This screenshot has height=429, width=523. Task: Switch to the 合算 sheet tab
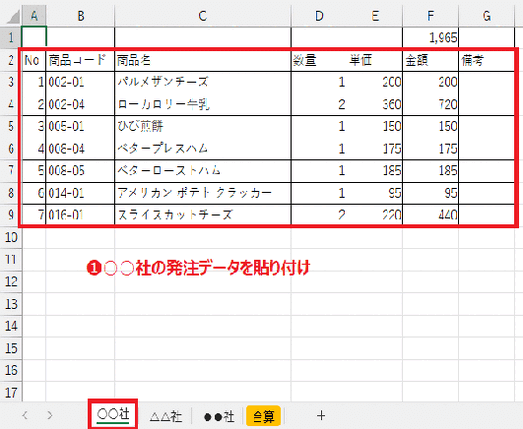tap(263, 416)
